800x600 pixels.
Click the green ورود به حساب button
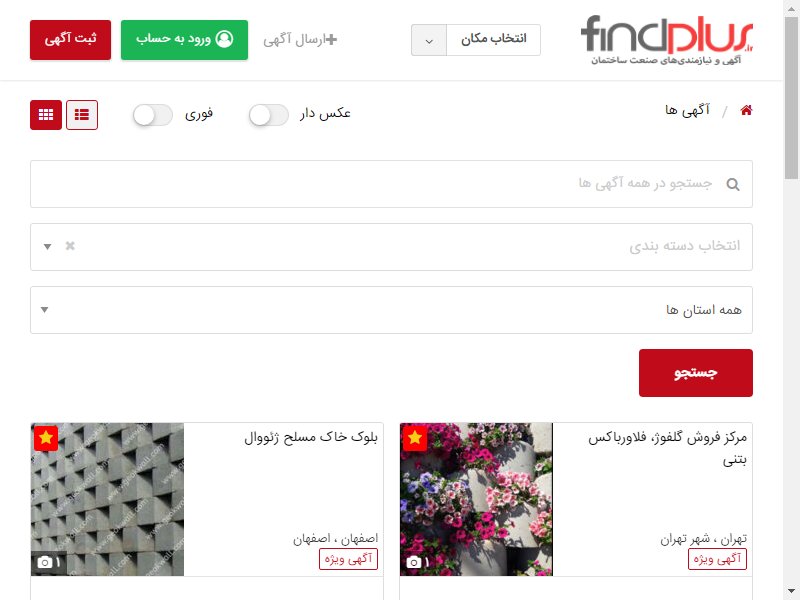tap(184, 40)
